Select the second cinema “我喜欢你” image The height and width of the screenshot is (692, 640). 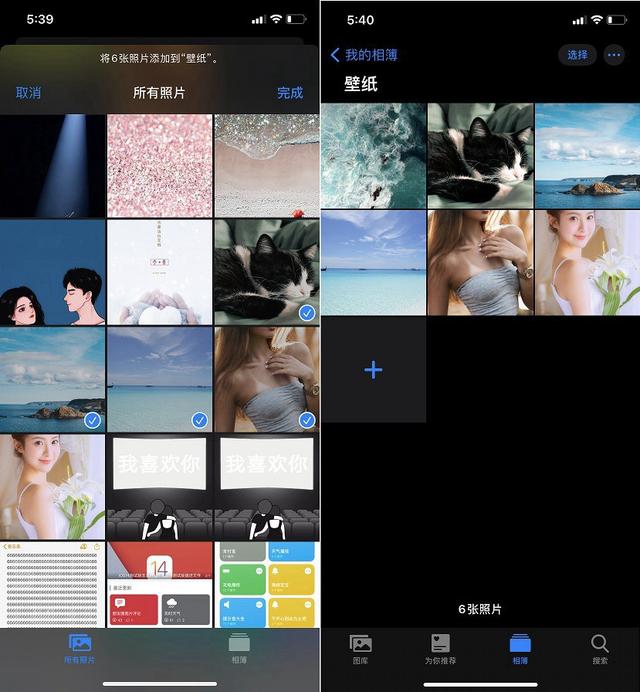coord(267,487)
